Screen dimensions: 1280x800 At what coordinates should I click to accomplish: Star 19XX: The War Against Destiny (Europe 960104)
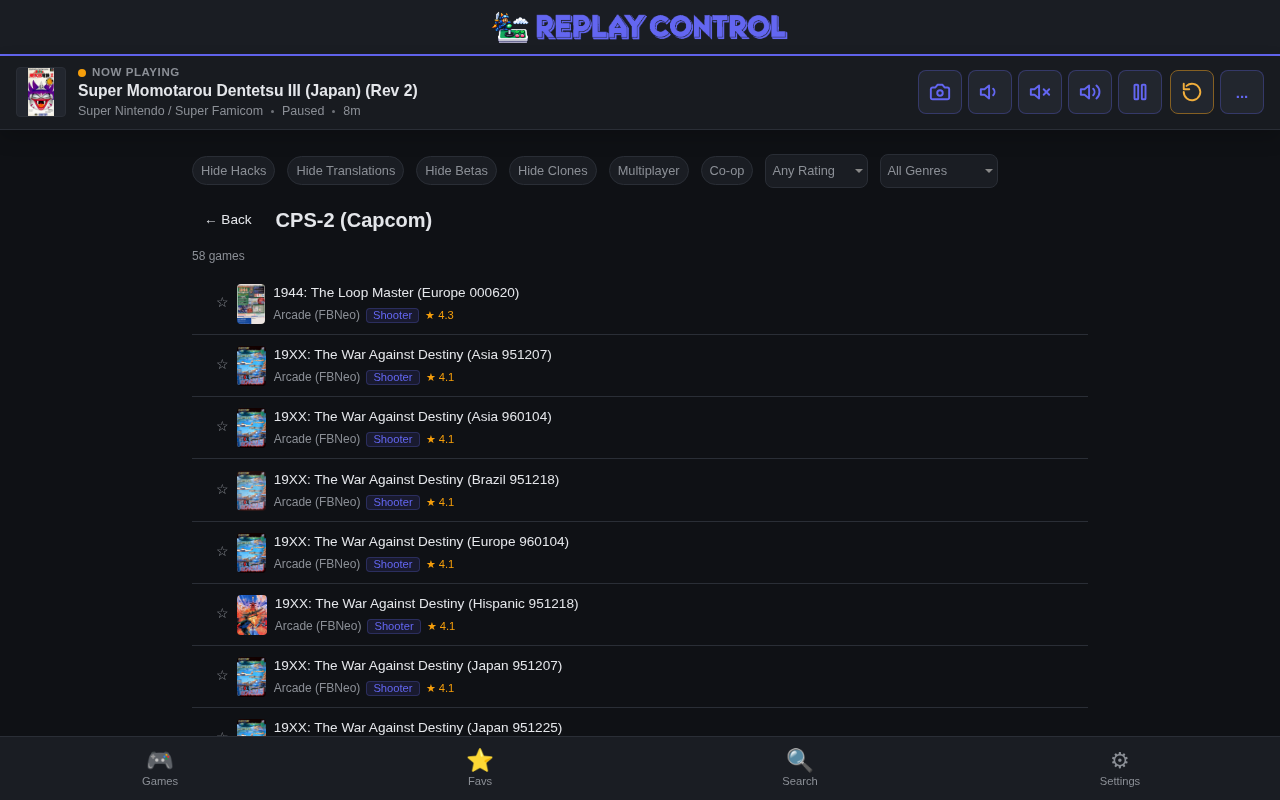[x=222, y=552]
